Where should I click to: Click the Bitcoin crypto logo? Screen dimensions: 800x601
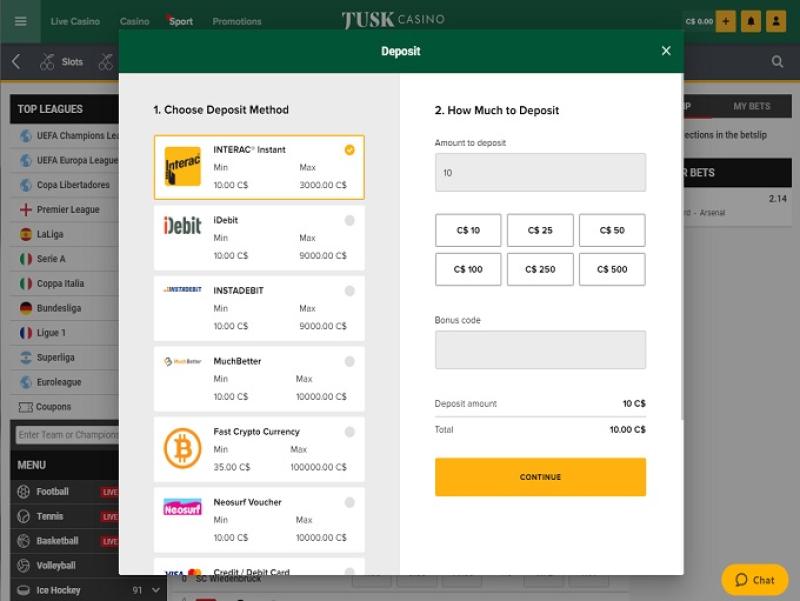click(183, 448)
